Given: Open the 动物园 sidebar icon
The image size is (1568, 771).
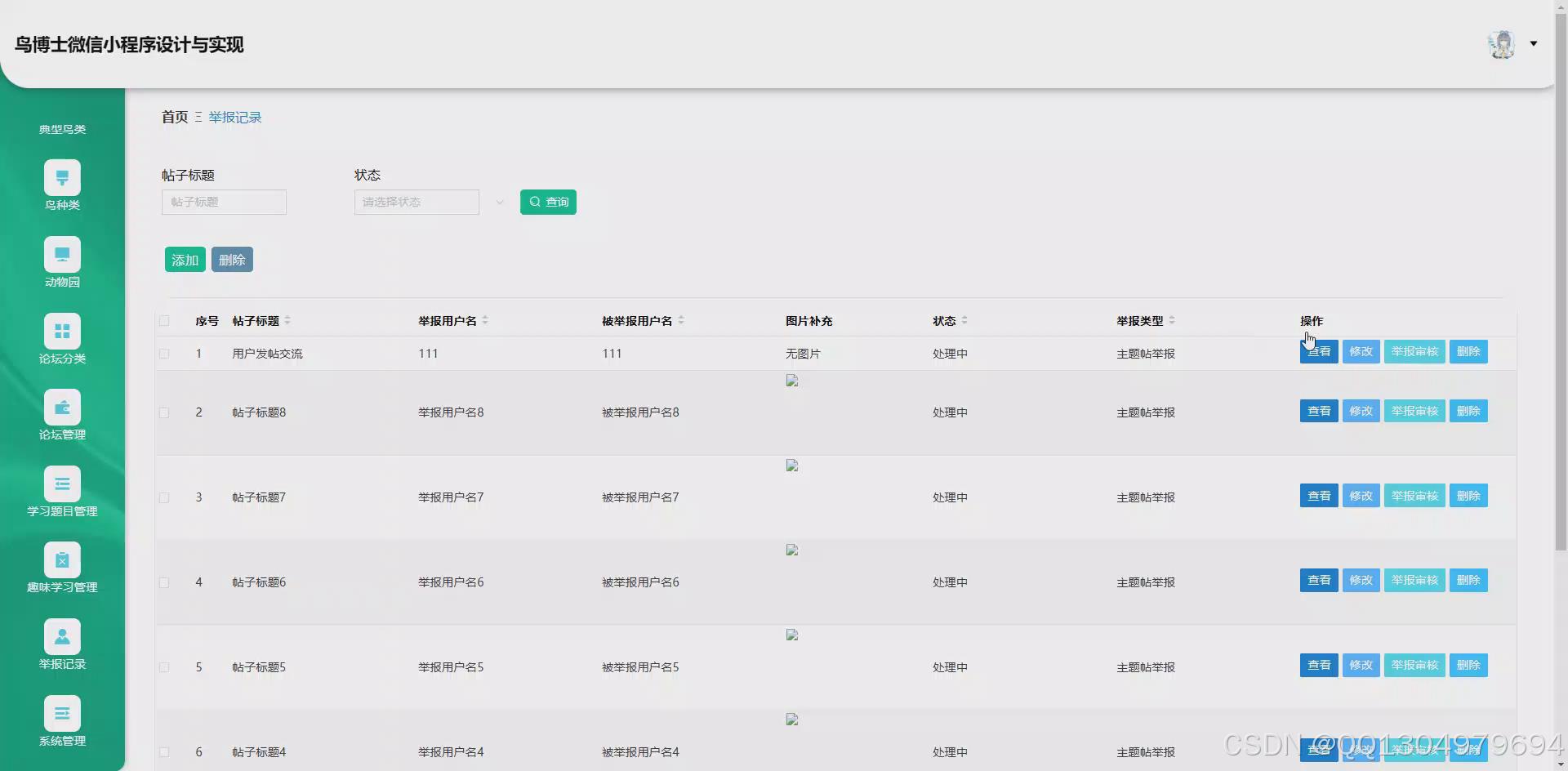Looking at the screenshot, I should (x=62, y=255).
